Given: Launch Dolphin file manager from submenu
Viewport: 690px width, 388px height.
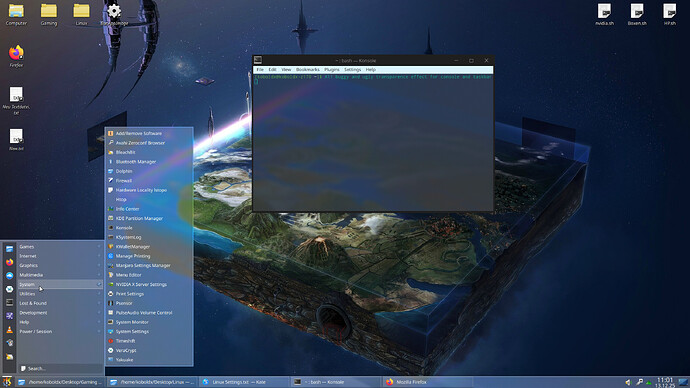Looking at the screenshot, I should point(149,171).
